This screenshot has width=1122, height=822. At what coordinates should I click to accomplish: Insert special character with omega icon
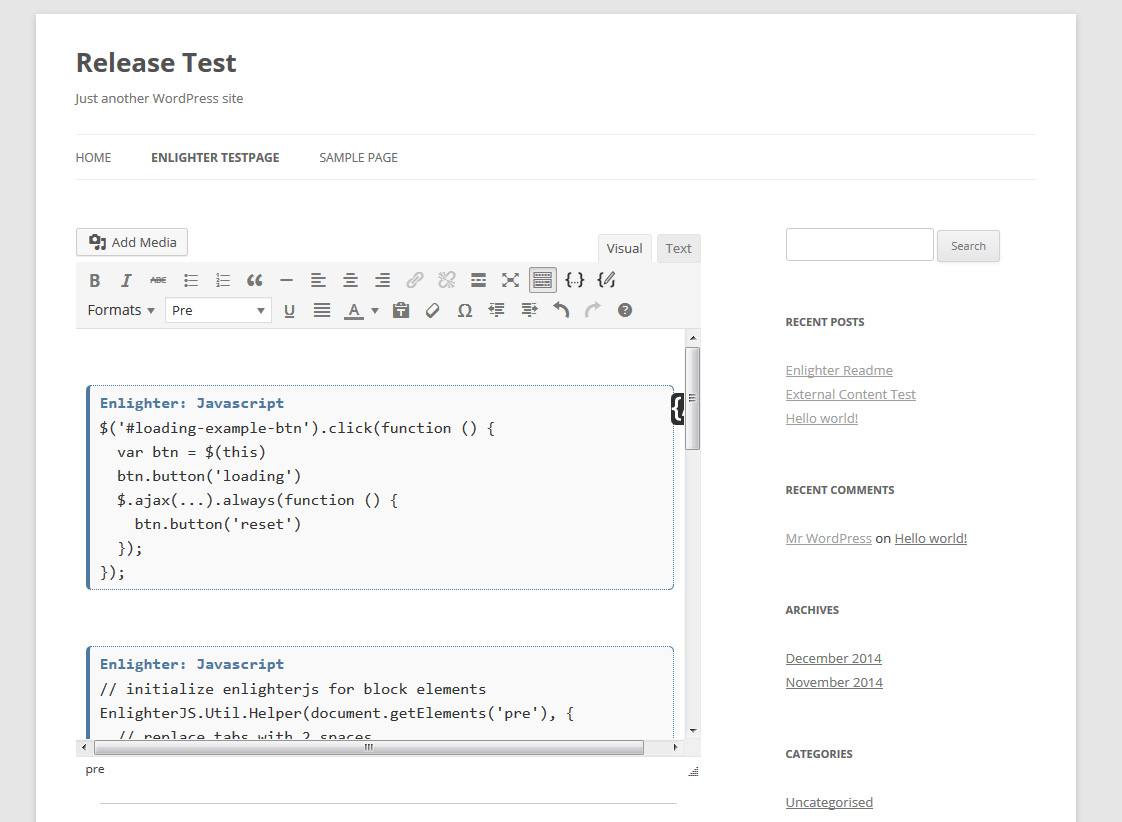point(464,310)
